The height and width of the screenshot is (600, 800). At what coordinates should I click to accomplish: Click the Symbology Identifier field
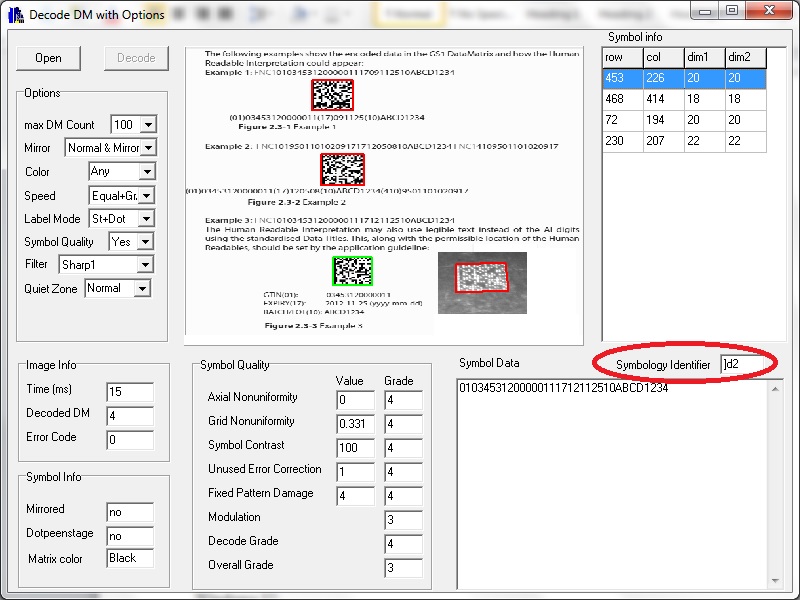pos(742,364)
